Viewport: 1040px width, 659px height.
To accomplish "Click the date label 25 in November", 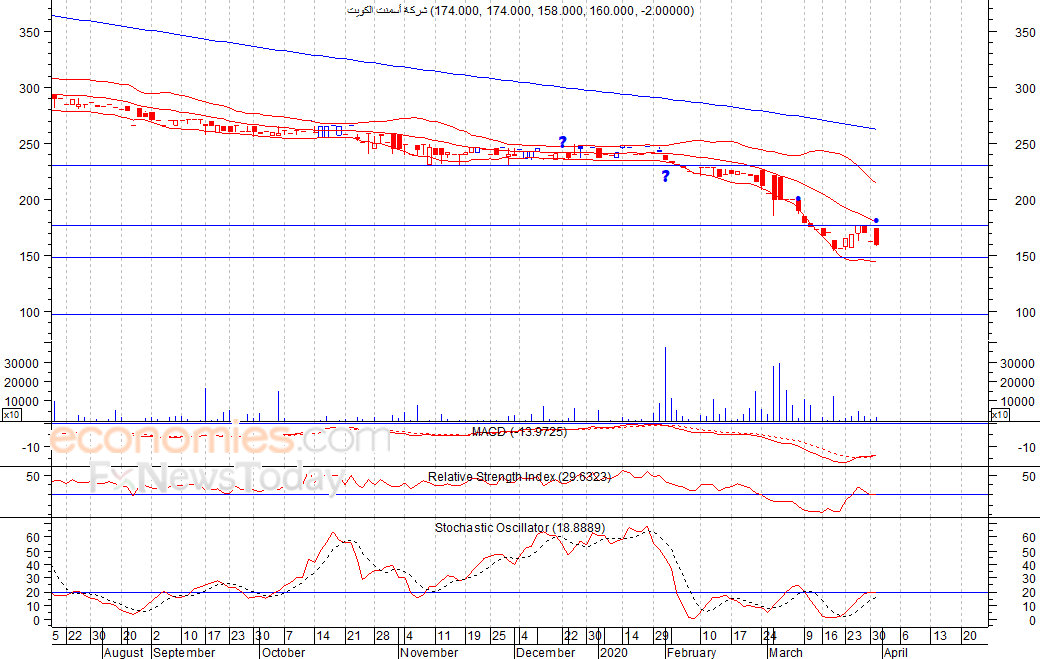I will tap(499, 636).
